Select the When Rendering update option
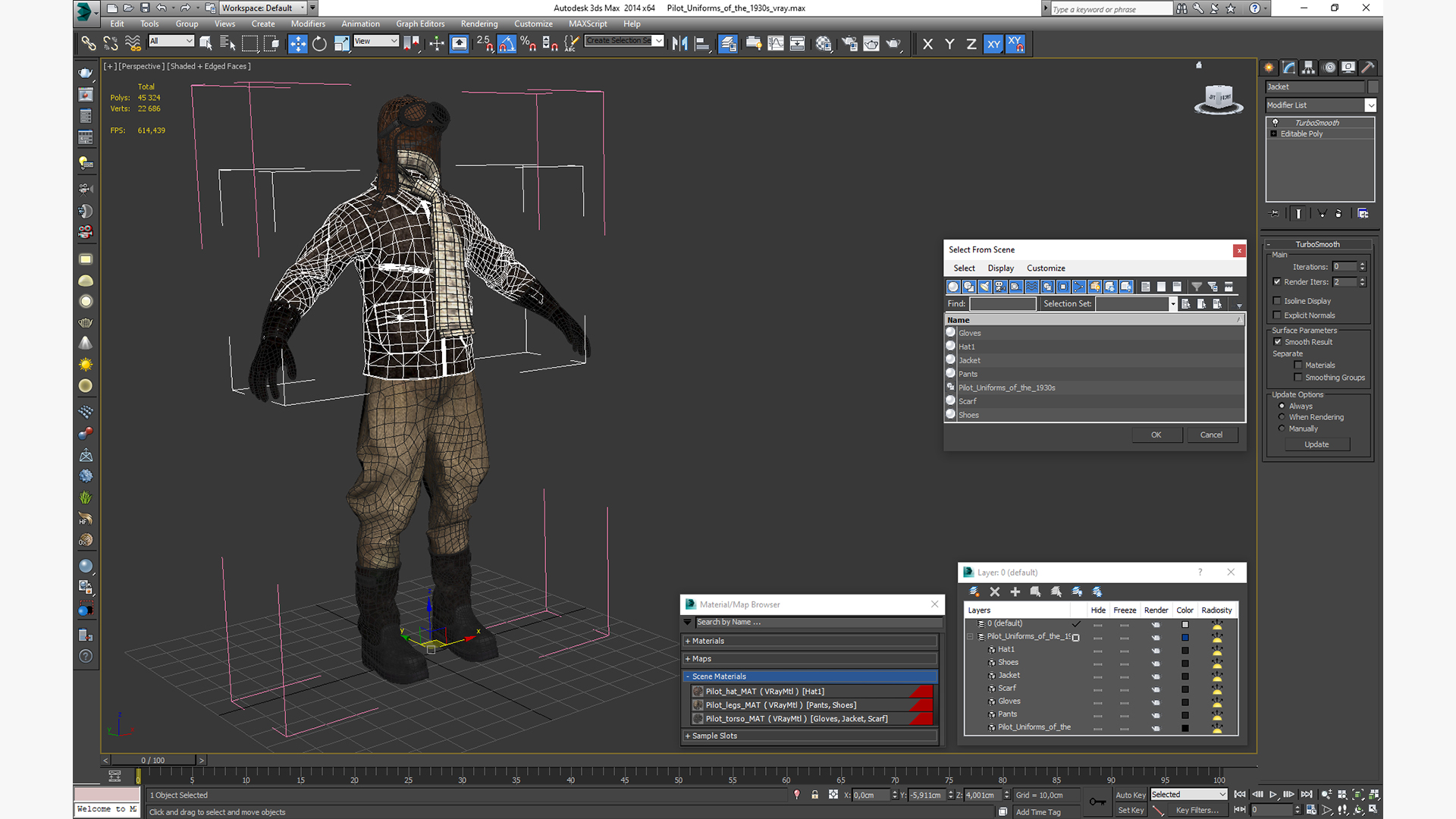Viewport: 1456px width, 819px height. 1282,417
